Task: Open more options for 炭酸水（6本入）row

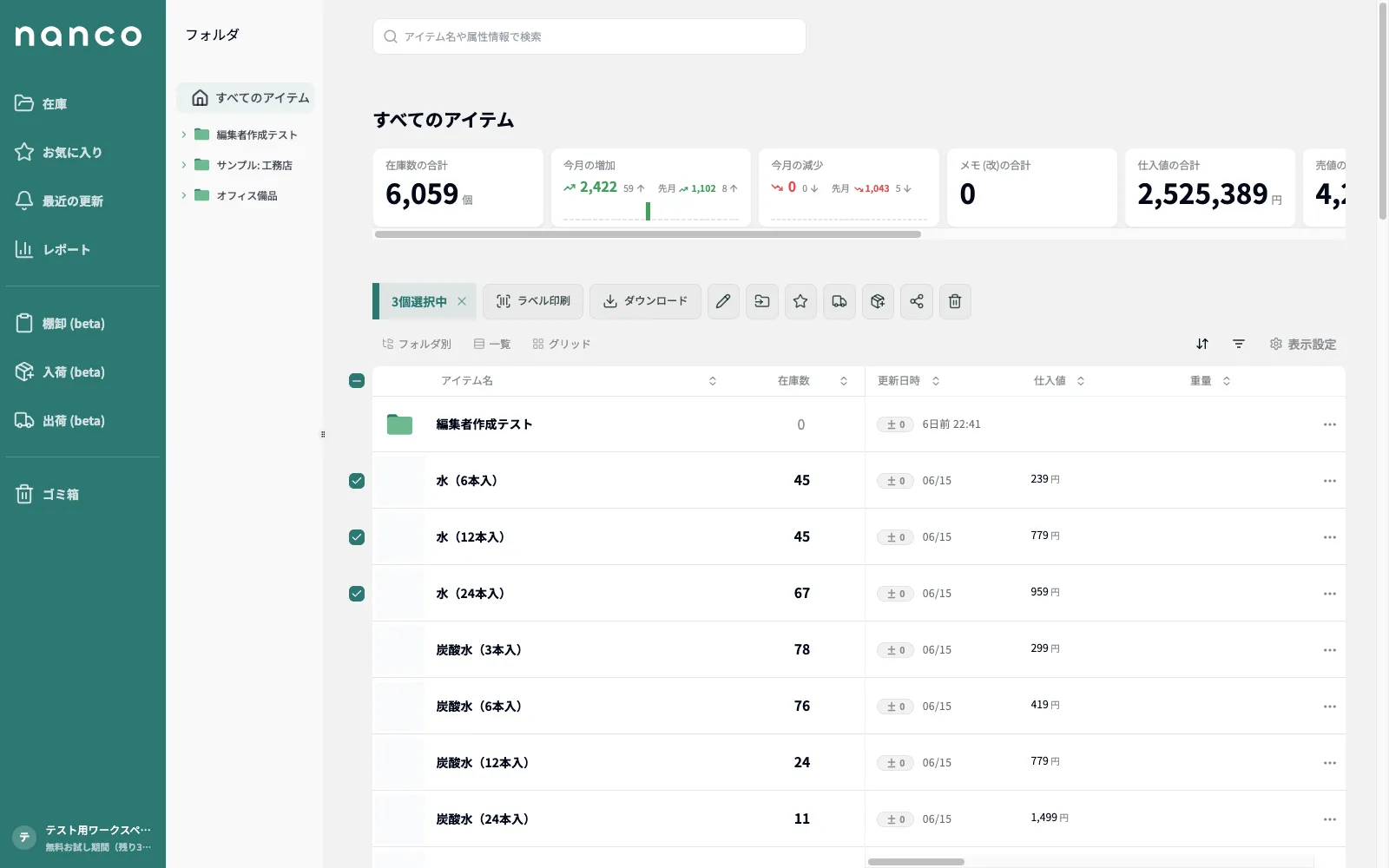Action: click(1330, 707)
